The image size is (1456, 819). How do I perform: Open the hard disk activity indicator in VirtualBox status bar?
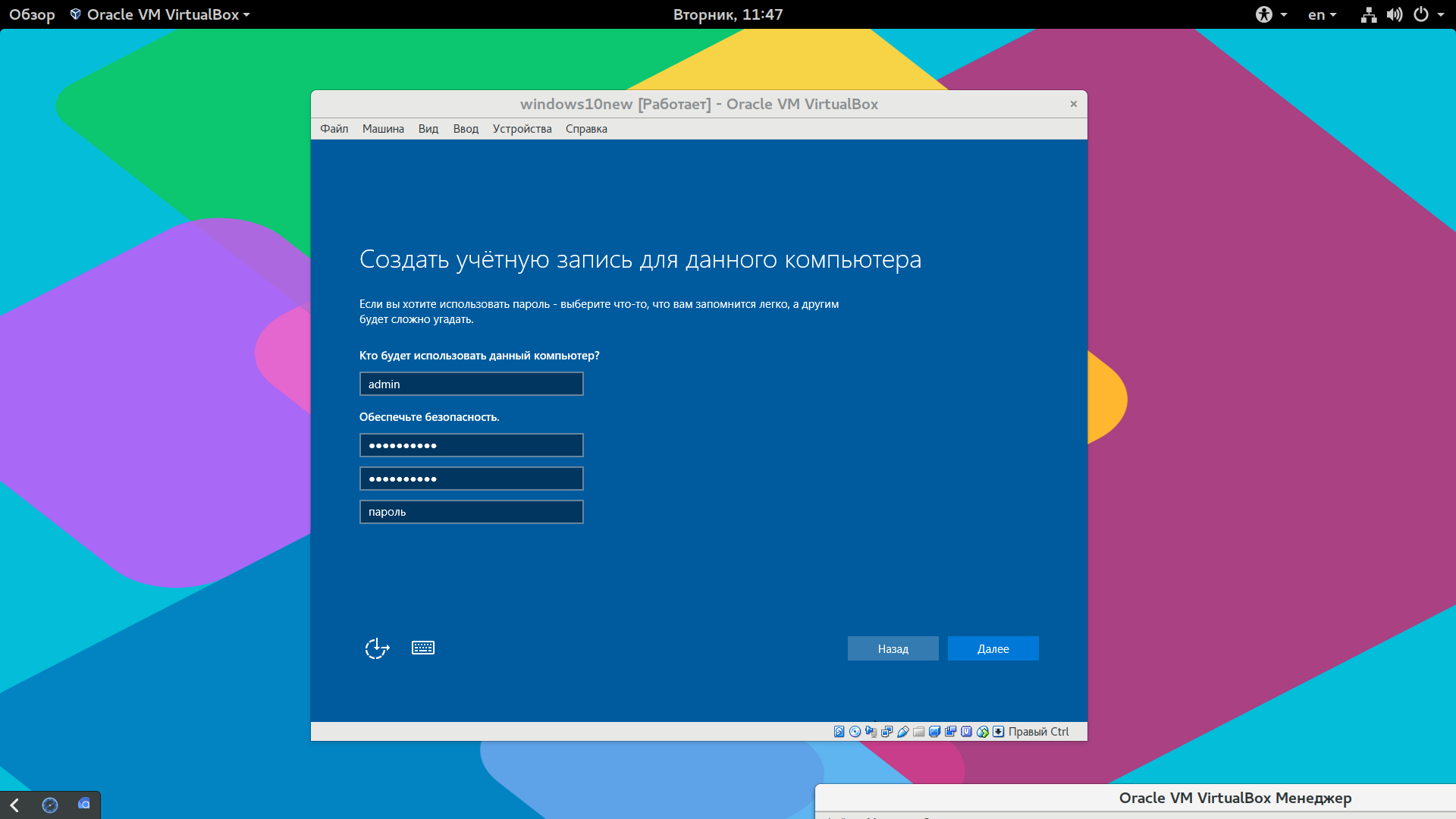[x=839, y=732]
